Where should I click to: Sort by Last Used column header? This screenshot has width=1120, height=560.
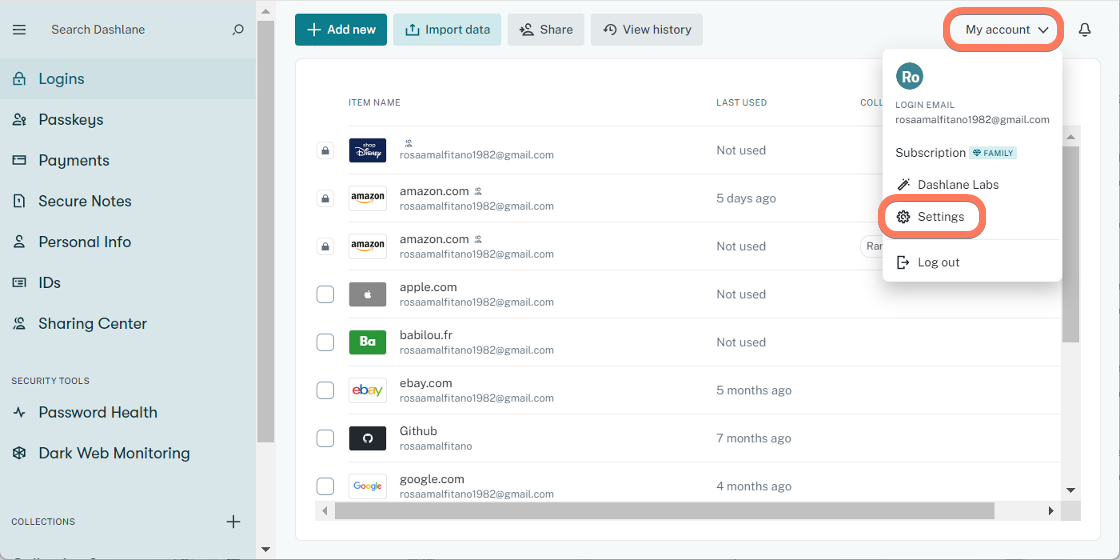point(741,103)
